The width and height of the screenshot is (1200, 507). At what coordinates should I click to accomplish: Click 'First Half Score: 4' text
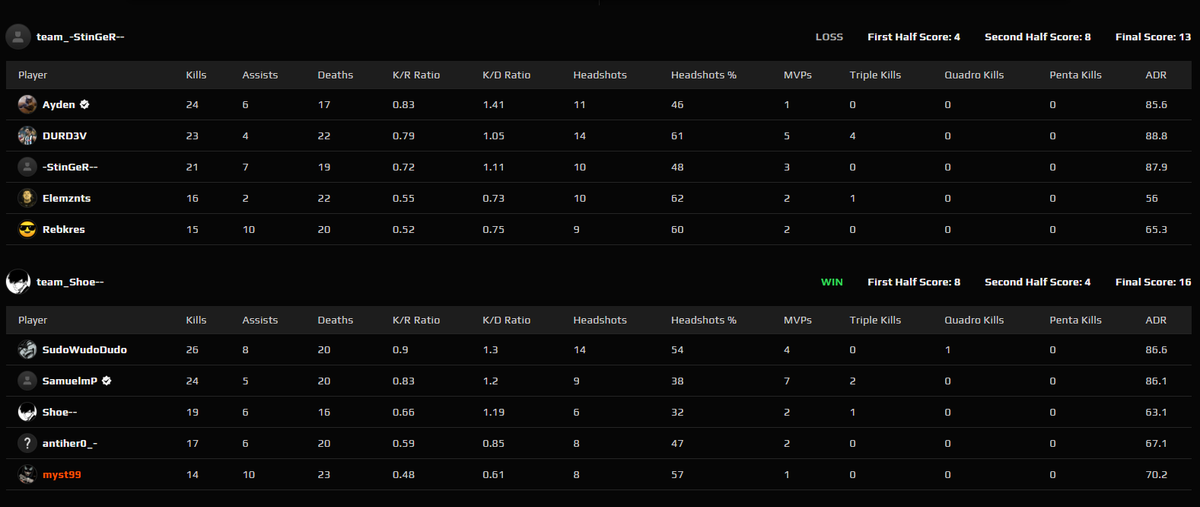pos(914,37)
